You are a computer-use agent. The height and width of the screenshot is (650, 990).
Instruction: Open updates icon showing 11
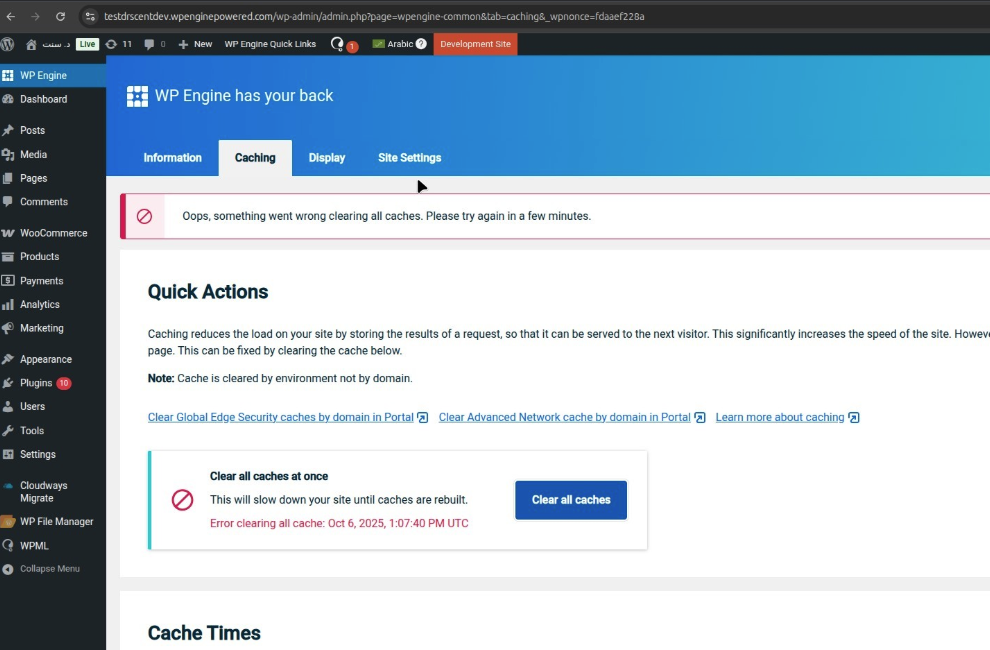point(119,44)
